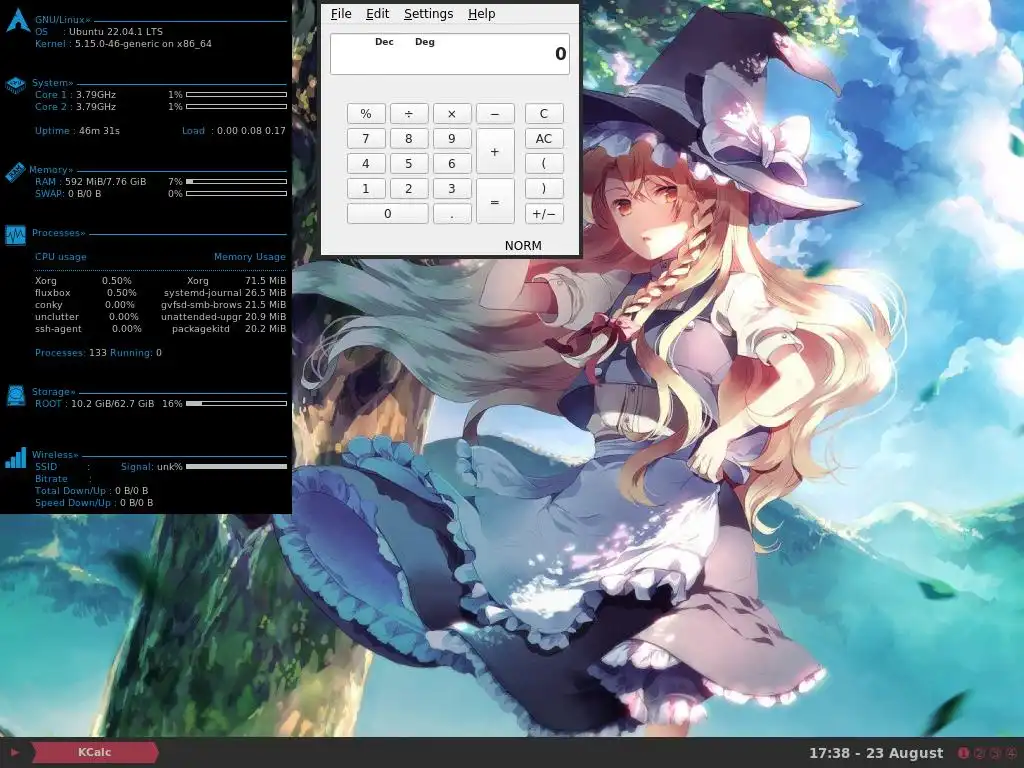Click the Load '0.00 0.08 0.17' value
The width and height of the screenshot is (1024, 768).
[251, 131]
